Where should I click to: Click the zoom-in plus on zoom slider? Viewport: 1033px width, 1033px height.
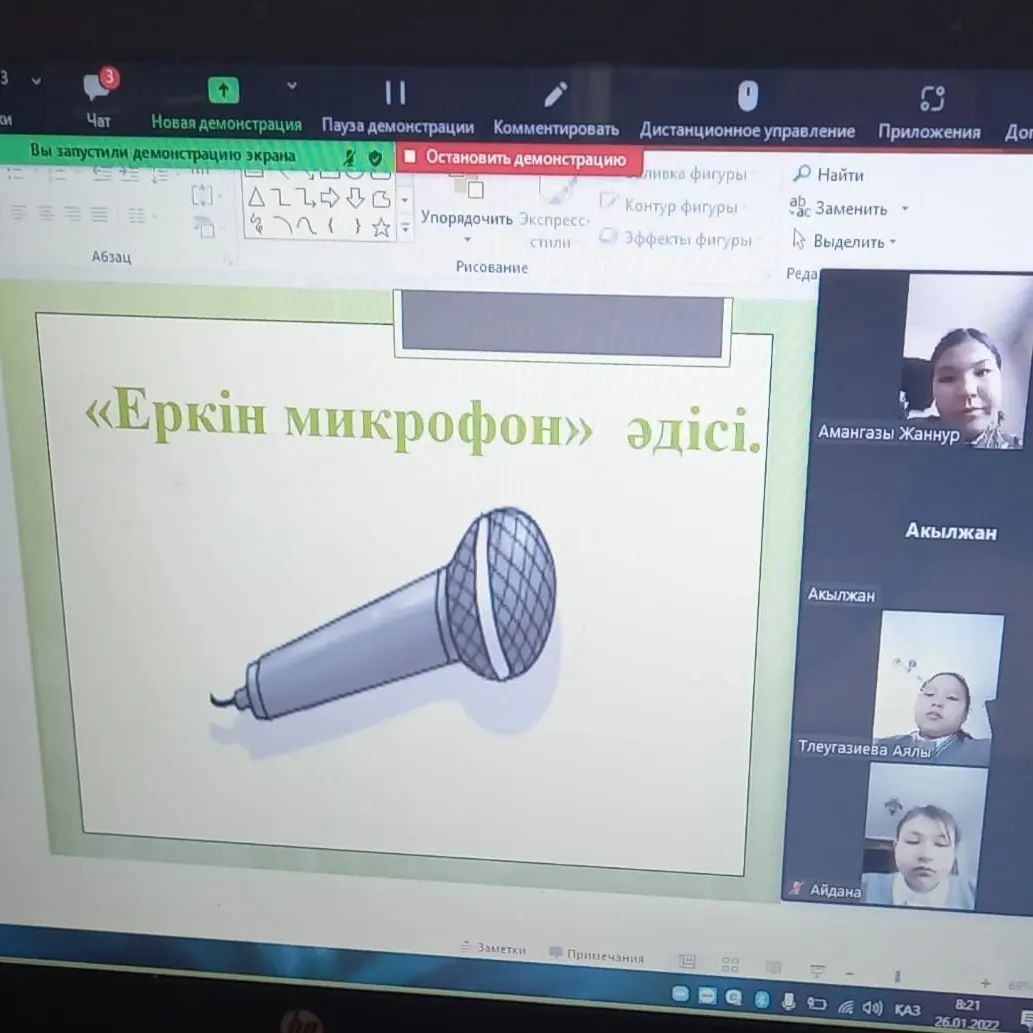[985, 983]
